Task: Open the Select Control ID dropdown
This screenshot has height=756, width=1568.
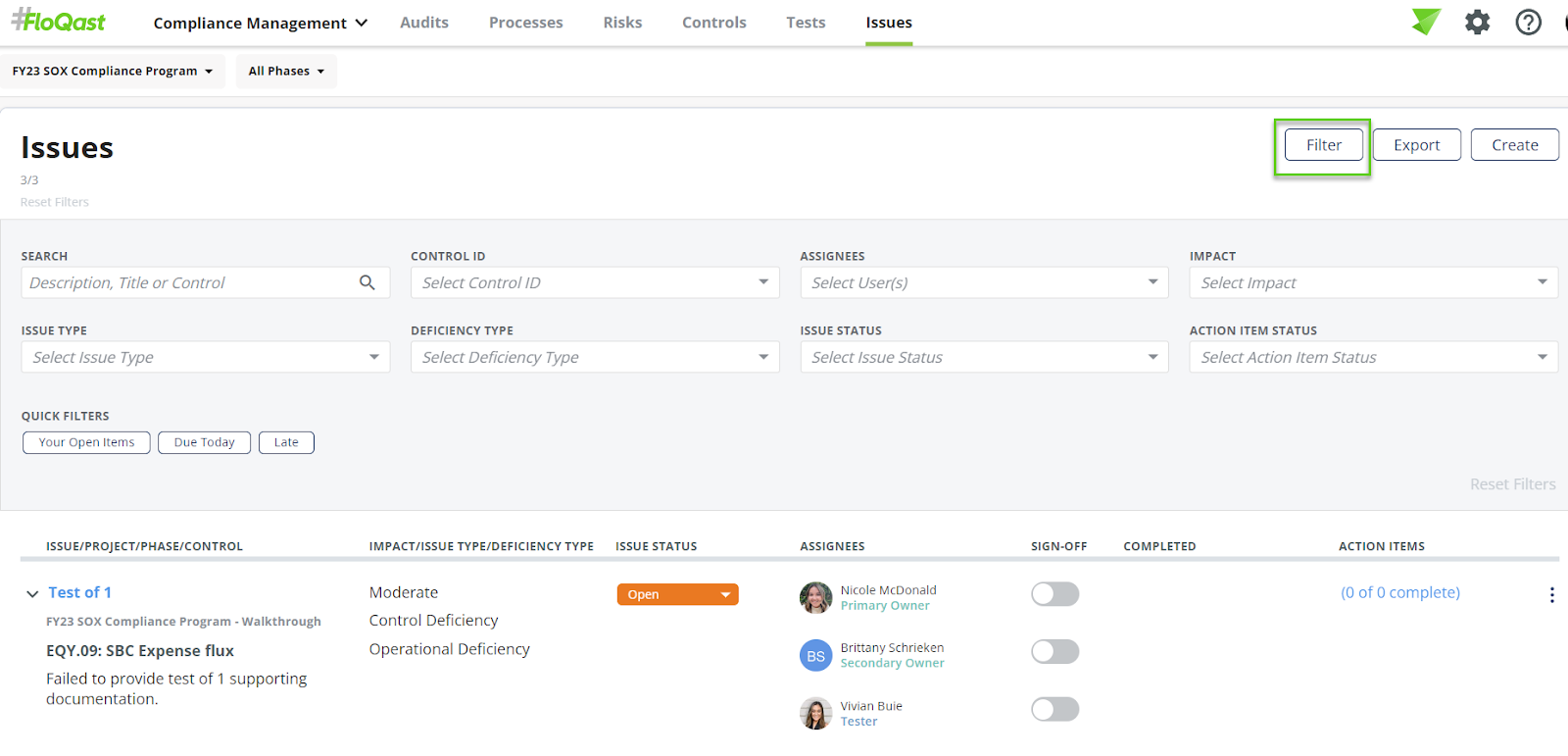Action: 595,282
